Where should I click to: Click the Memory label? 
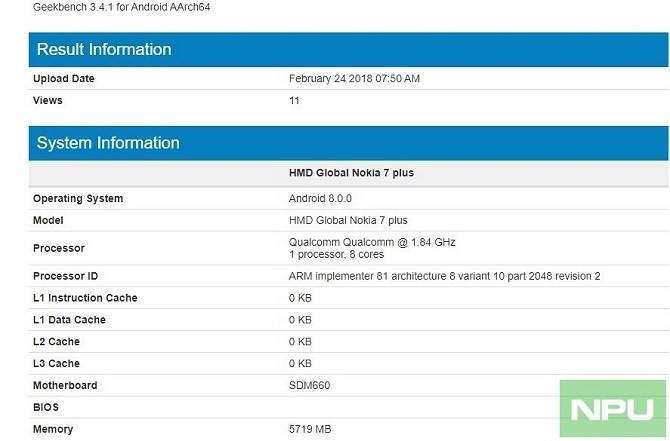pyautogui.click(x=53, y=429)
